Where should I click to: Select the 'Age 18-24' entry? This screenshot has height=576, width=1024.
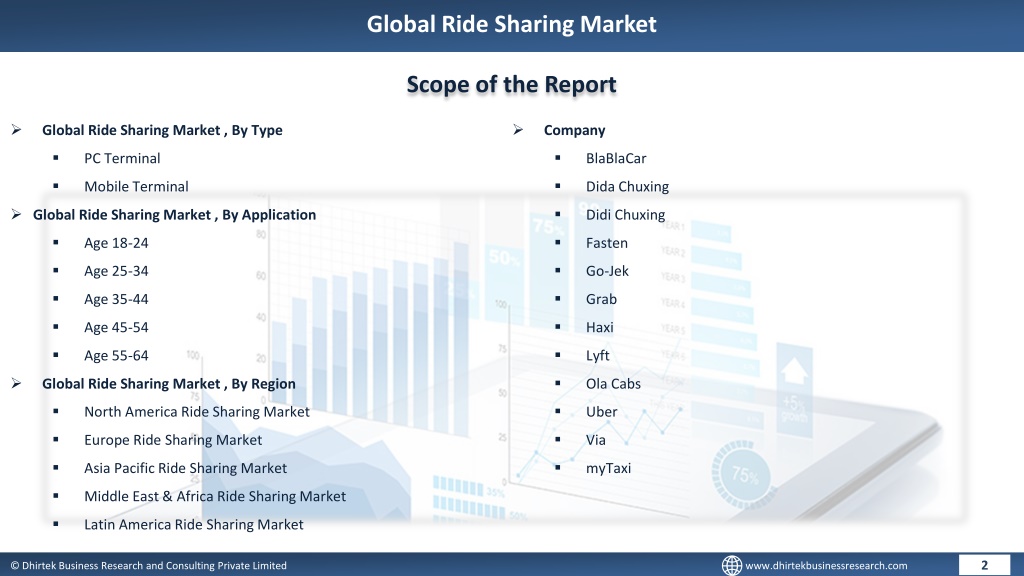pyautogui.click(x=116, y=243)
